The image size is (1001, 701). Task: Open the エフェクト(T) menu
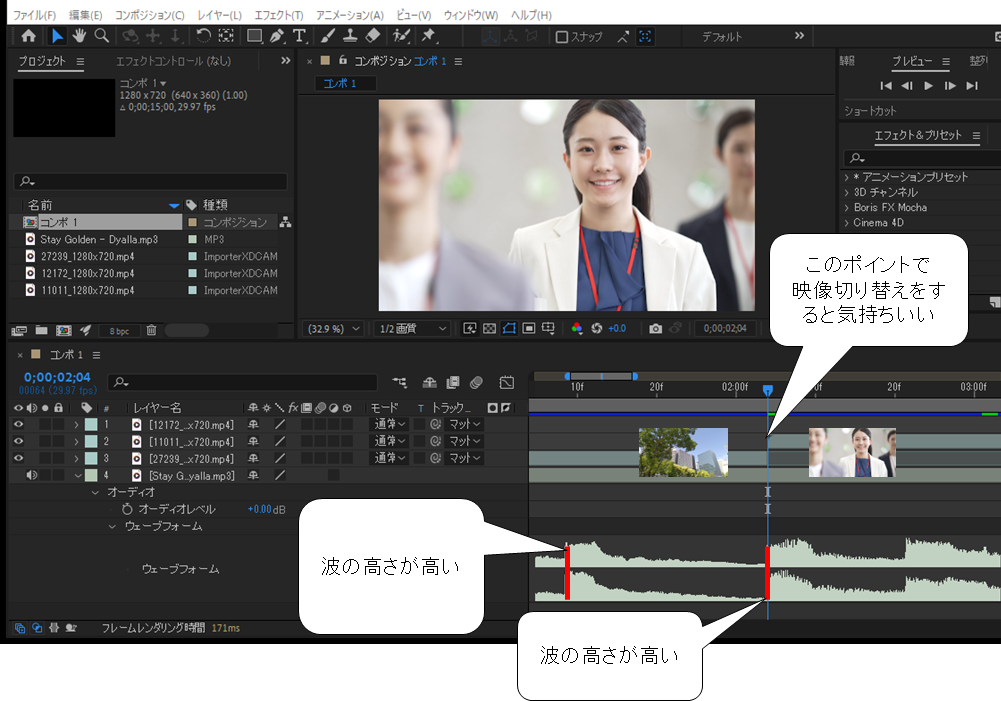[279, 15]
